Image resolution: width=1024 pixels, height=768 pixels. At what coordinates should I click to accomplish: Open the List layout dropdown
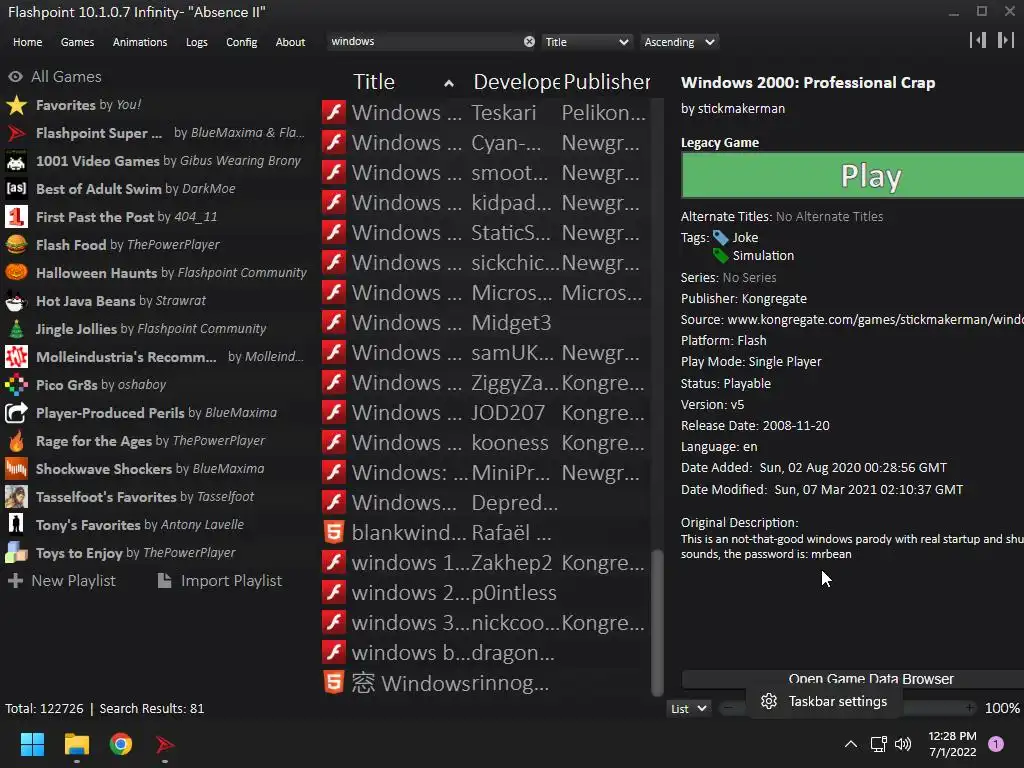(x=688, y=709)
